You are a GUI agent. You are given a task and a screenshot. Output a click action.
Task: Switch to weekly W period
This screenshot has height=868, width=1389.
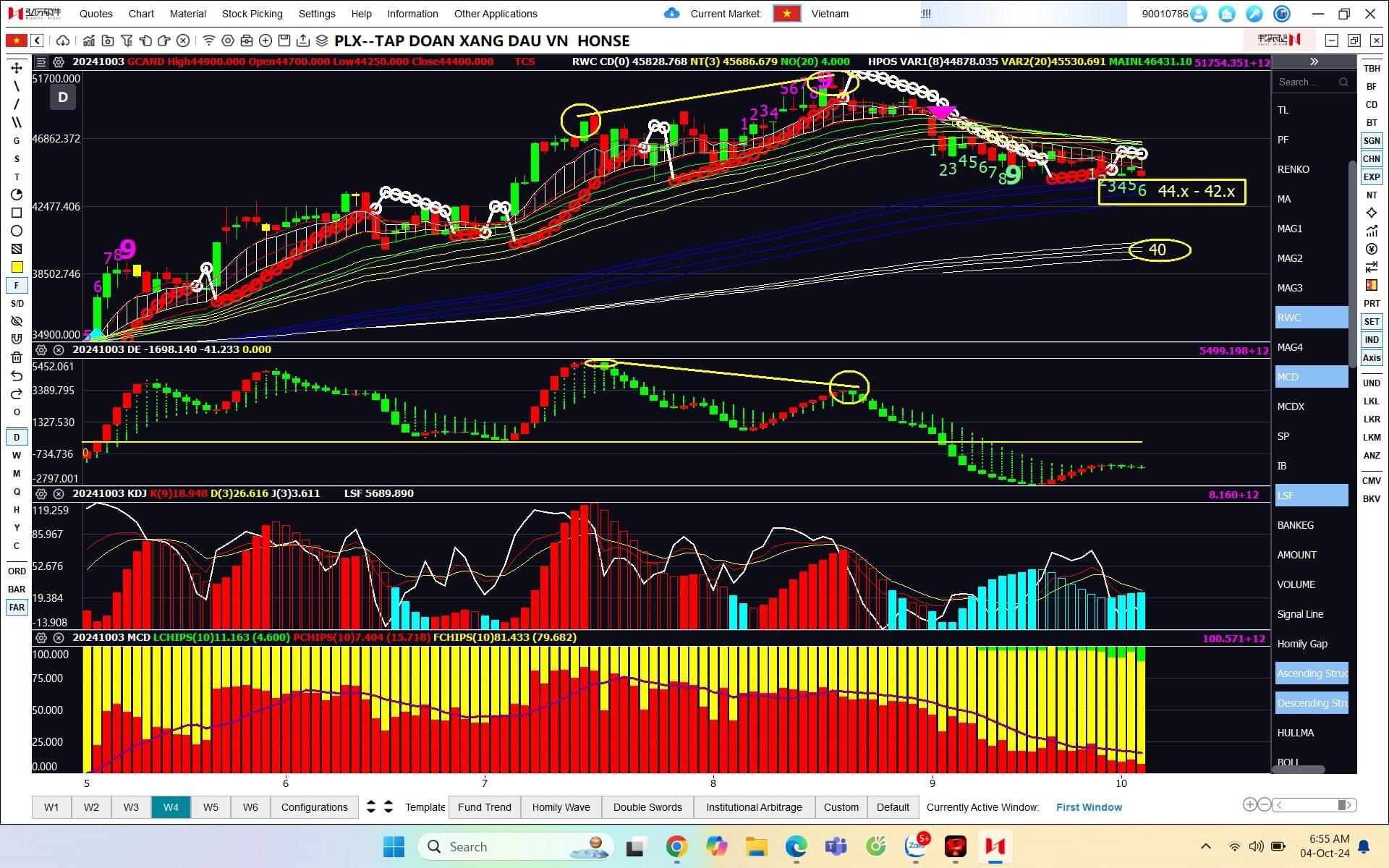click(17, 455)
